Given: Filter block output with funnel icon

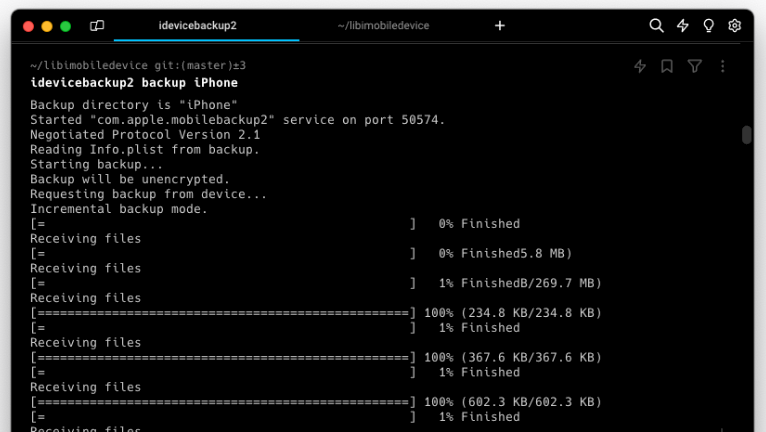Looking at the screenshot, I should [x=695, y=66].
